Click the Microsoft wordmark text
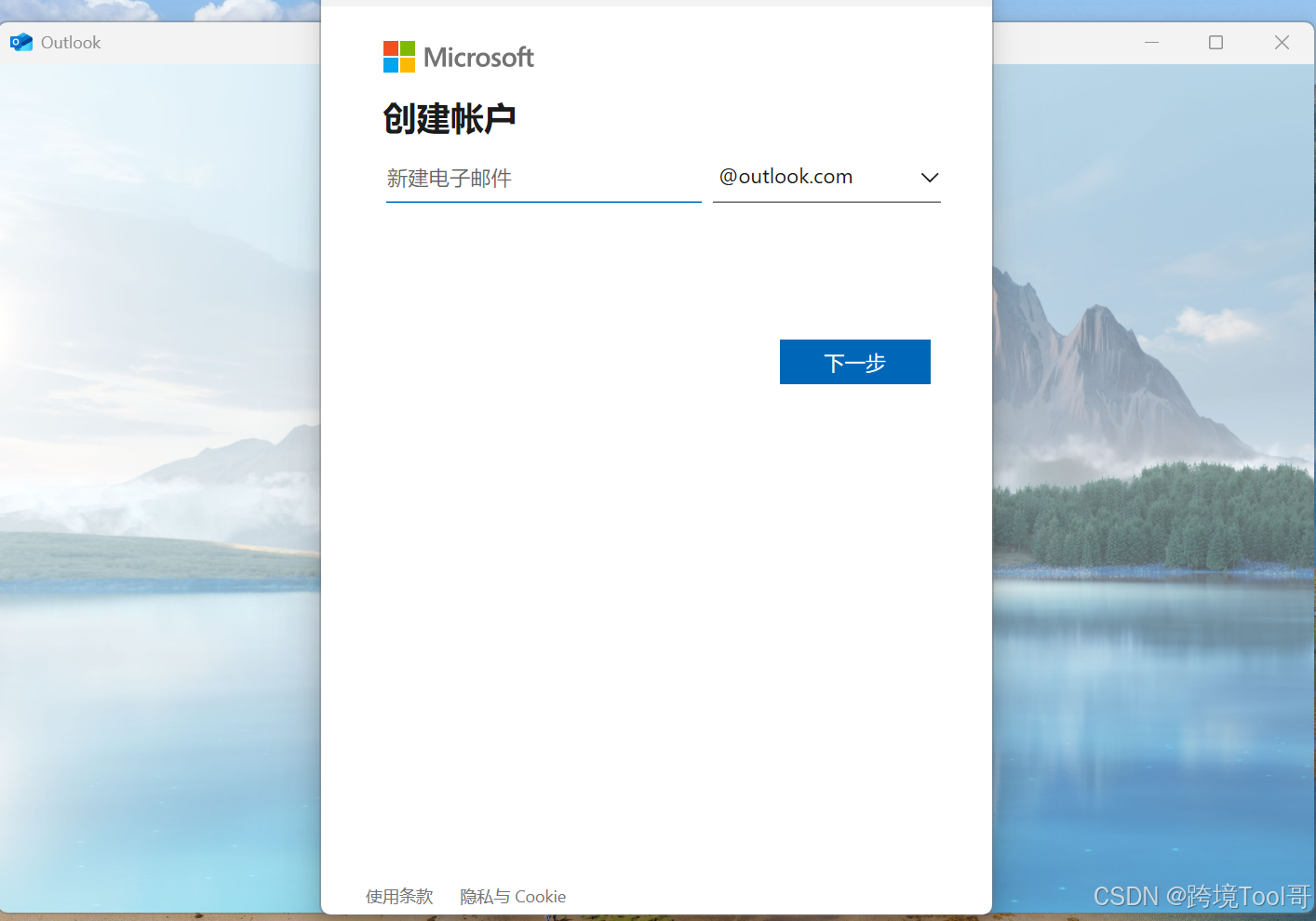This screenshot has height=921, width=1316. click(478, 58)
